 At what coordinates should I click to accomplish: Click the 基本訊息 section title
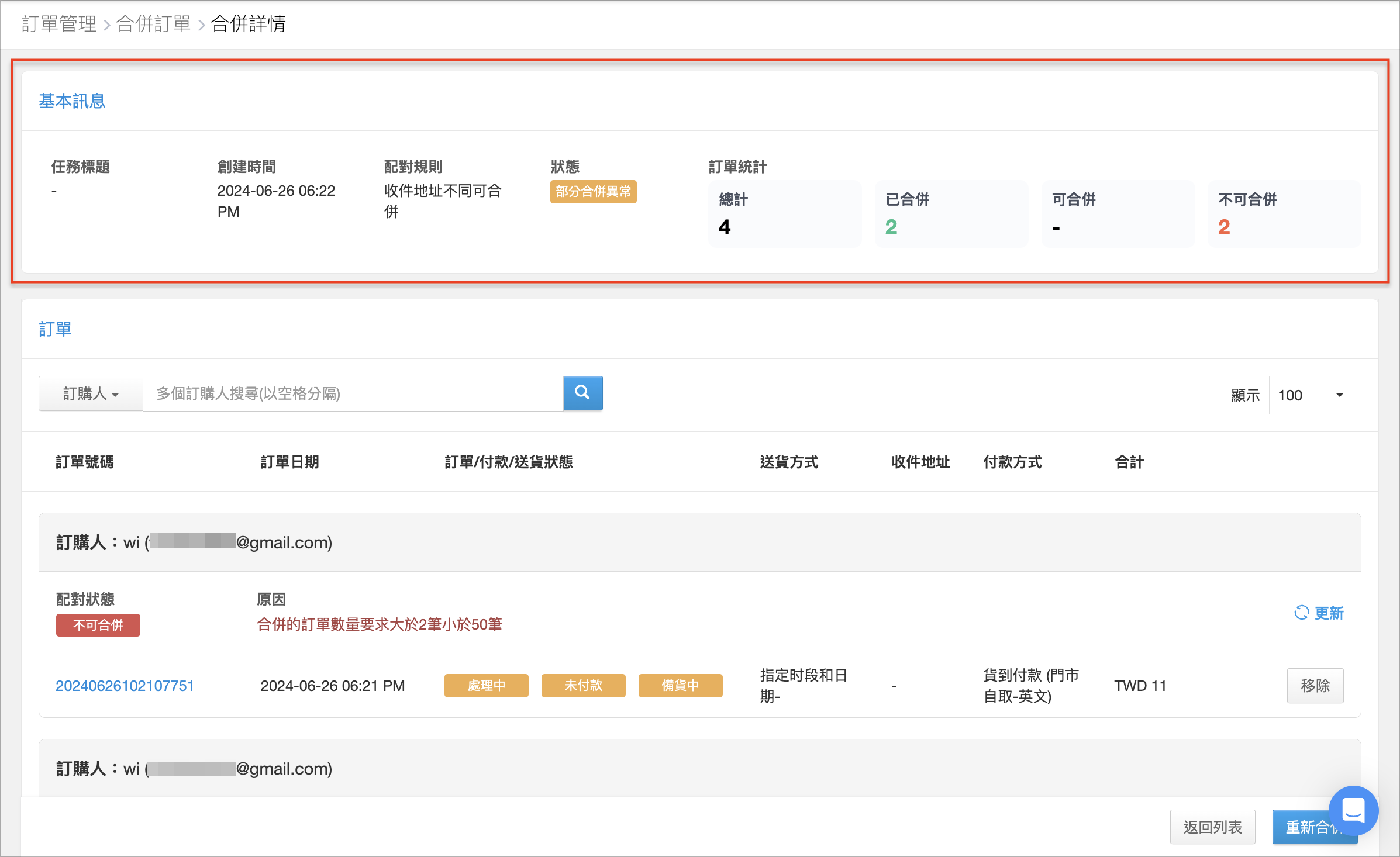[x=72, y=101]
